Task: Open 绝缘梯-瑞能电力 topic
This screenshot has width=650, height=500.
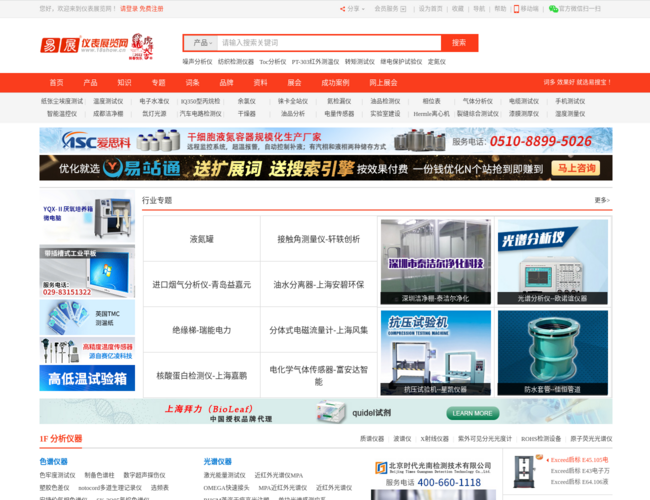Action: coord(202,330)
